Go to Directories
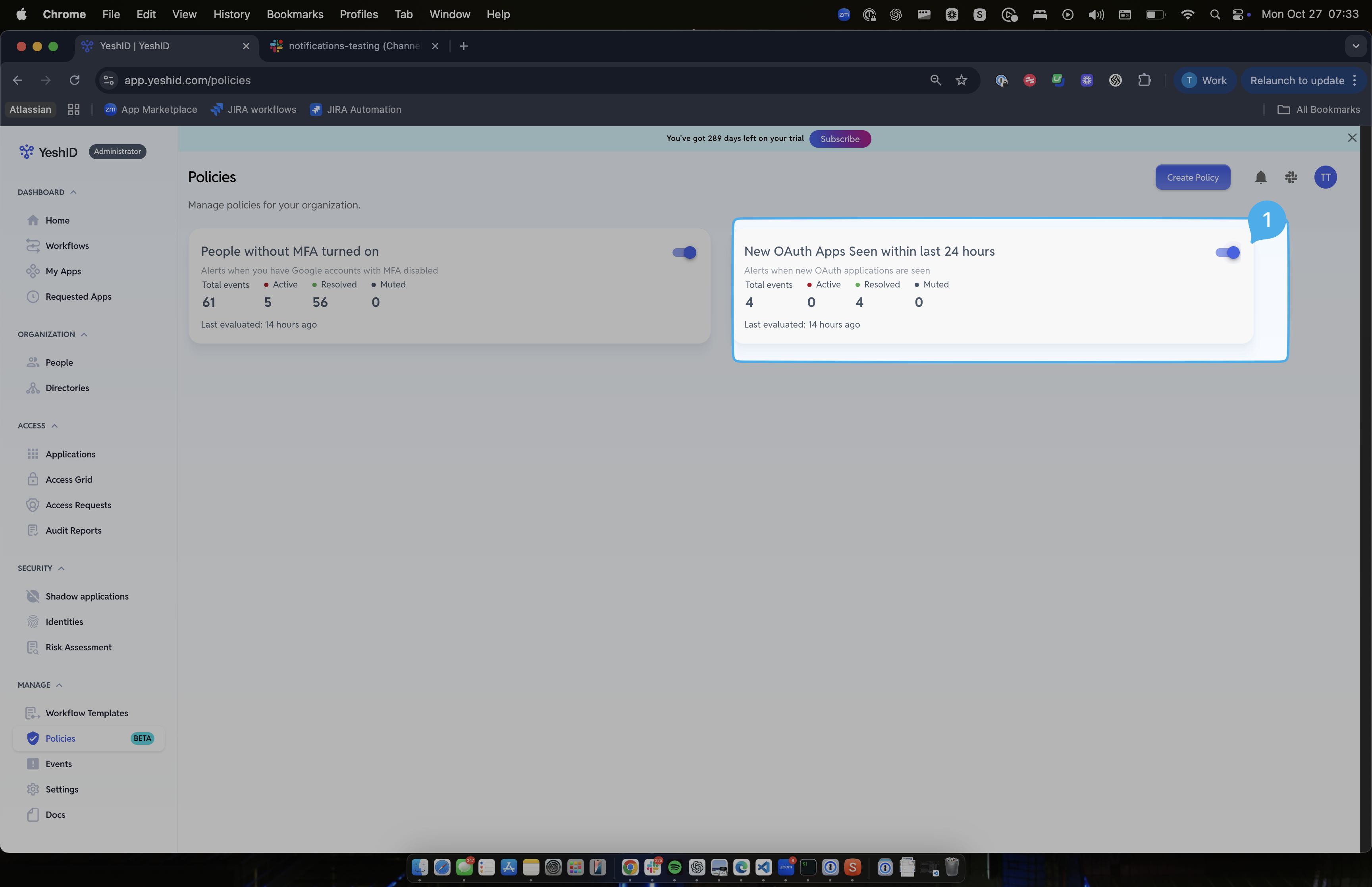This screenshot has width=1372, height=887. [x=67, y=388]
